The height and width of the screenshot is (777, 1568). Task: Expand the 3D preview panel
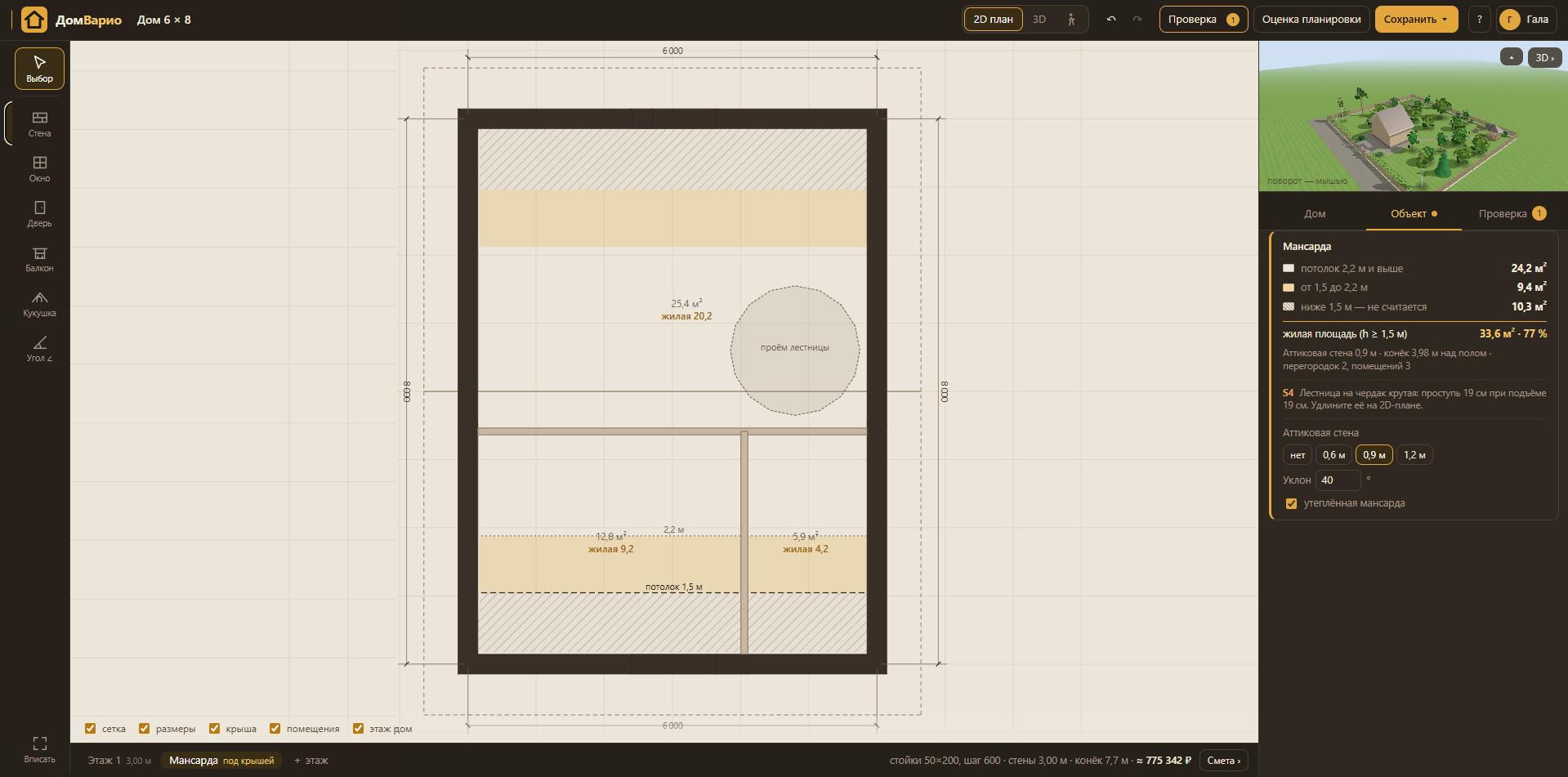[x=1544, y=57]
